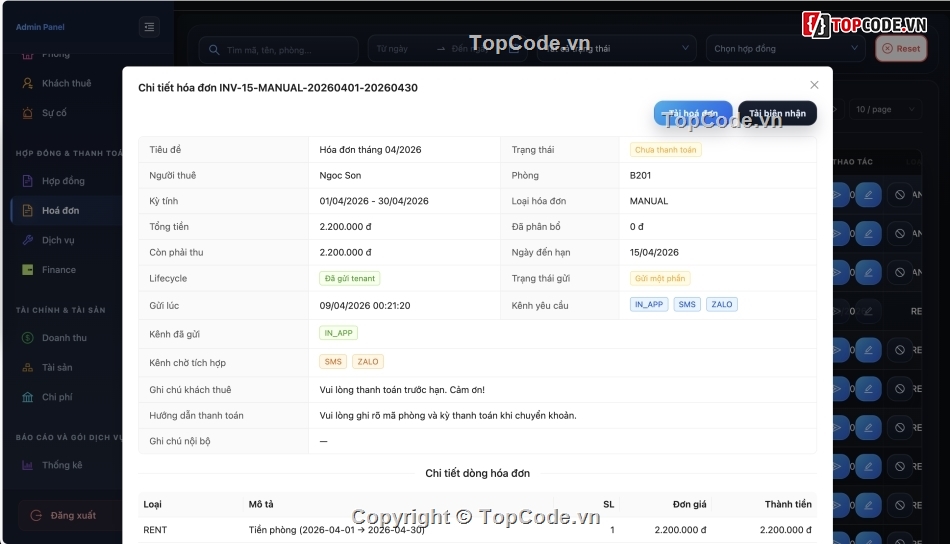950x544 pixels.
Task: Focus the Tìm mã, tên, phòng search field
Action: coord(278,50)
